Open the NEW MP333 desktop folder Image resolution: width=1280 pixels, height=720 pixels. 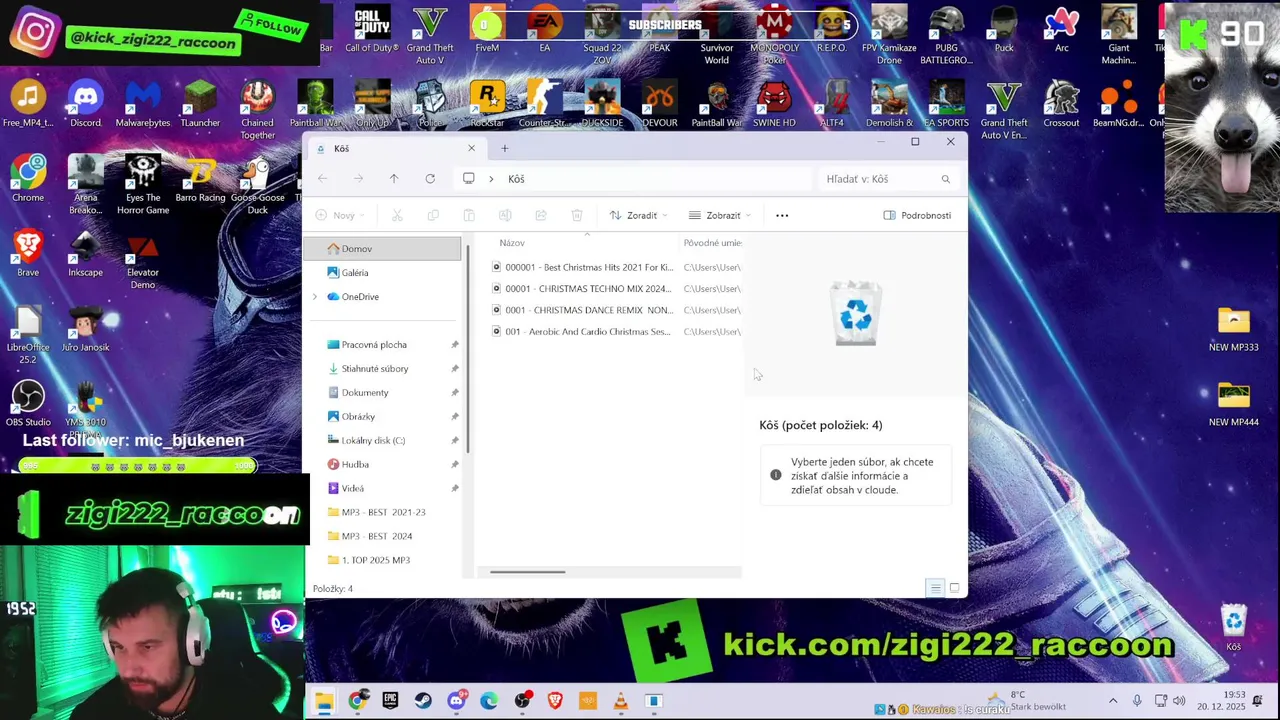click(1234, 330)
